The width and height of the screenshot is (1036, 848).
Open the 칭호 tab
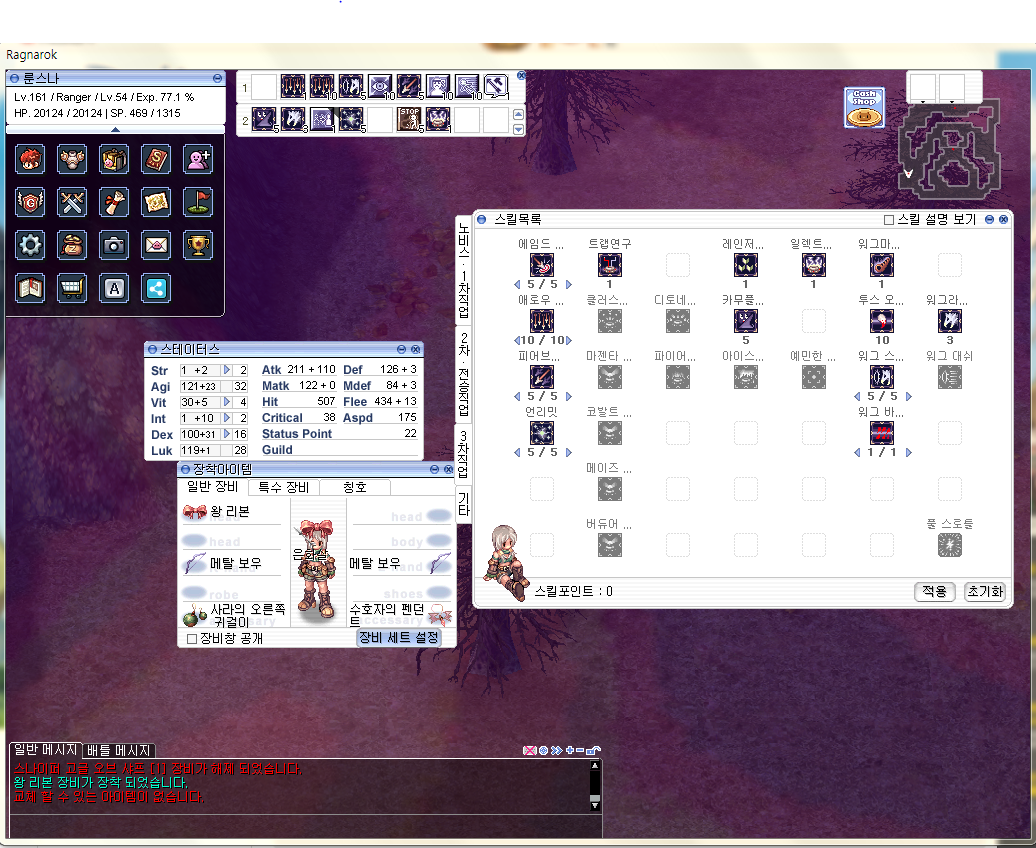click(x=355, y=488)
